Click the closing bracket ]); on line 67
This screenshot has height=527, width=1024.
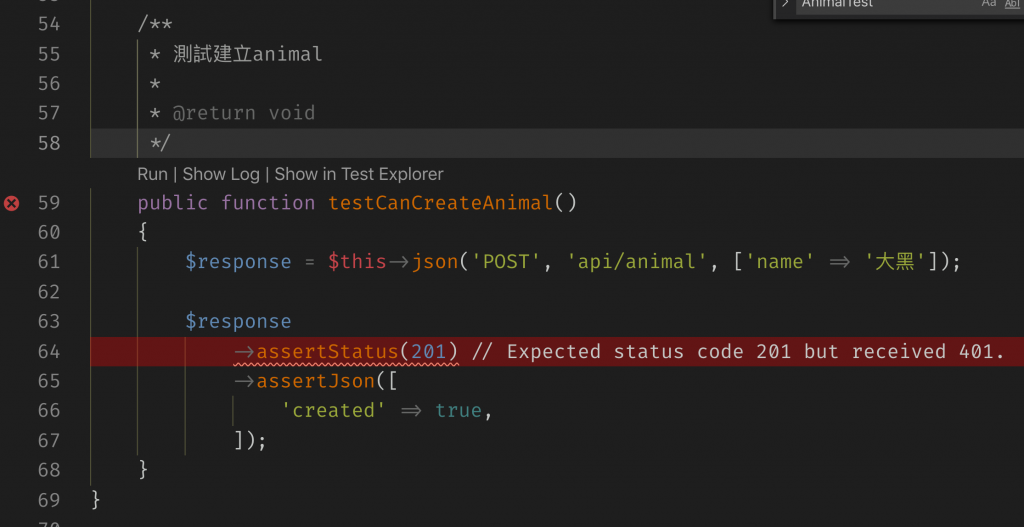pos(250,441)
